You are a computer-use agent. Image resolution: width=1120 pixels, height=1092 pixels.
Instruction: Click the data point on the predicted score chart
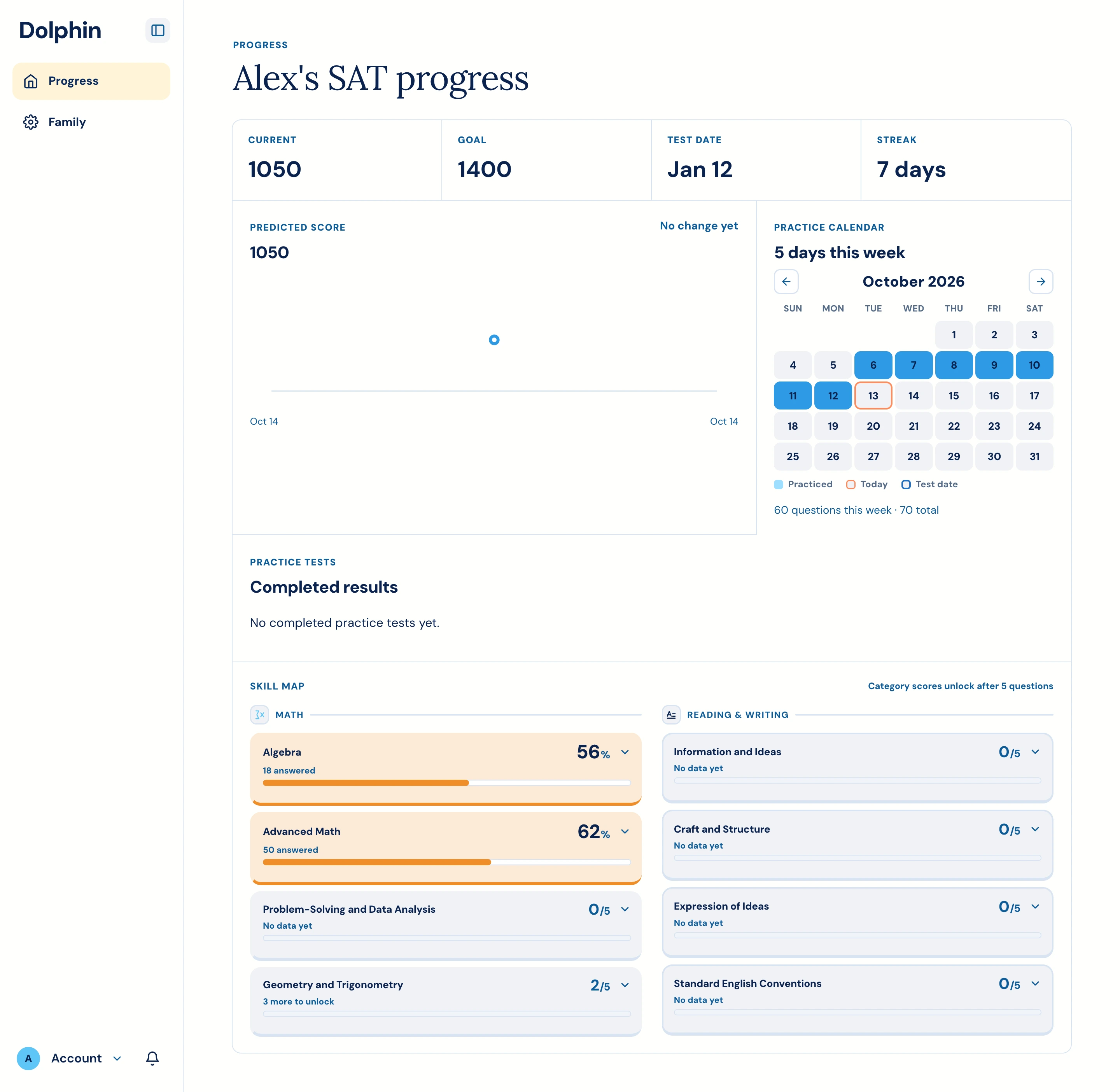coord(494,340)
